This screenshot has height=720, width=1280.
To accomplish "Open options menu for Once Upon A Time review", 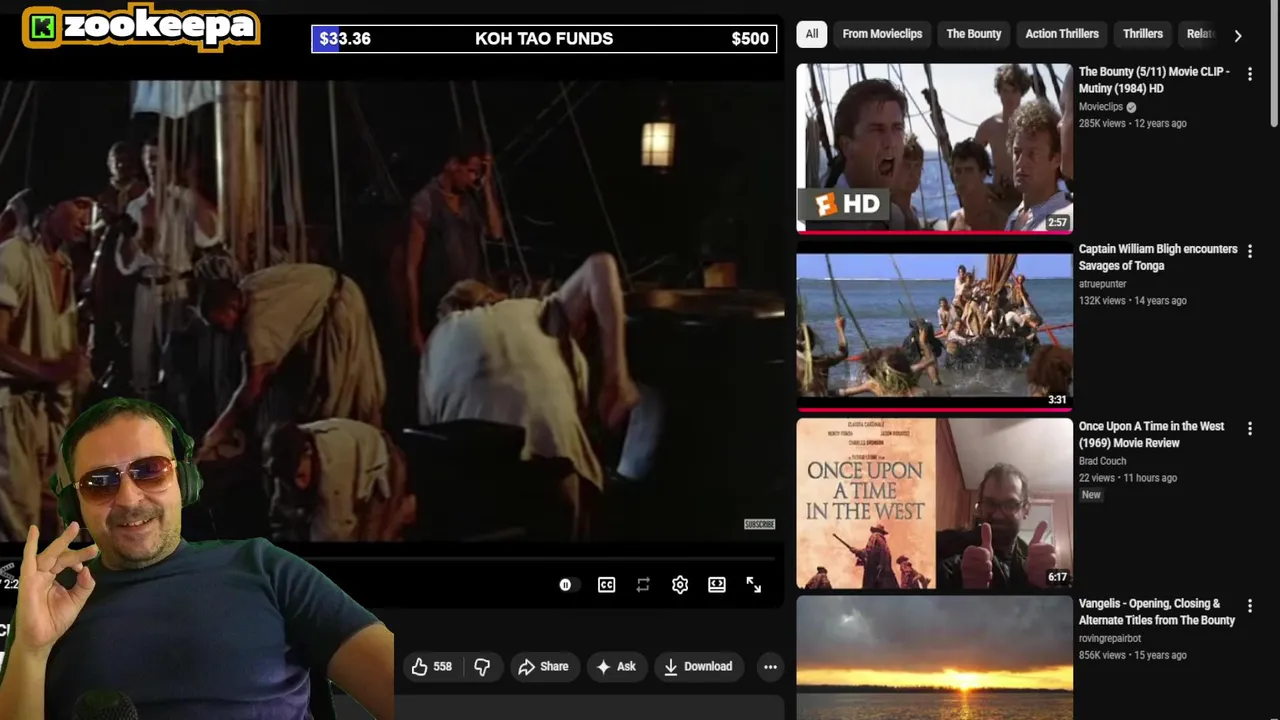I will tap(1249, 428).
